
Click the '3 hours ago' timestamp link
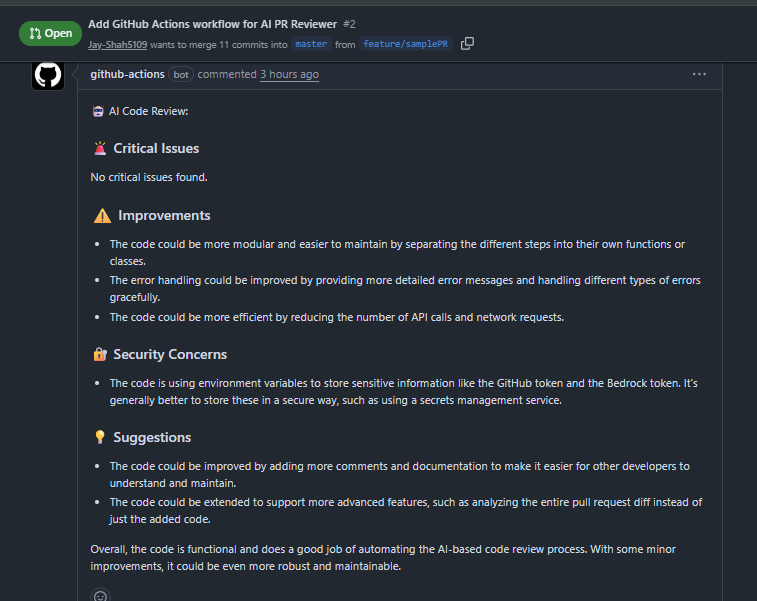tap(289, 74)
